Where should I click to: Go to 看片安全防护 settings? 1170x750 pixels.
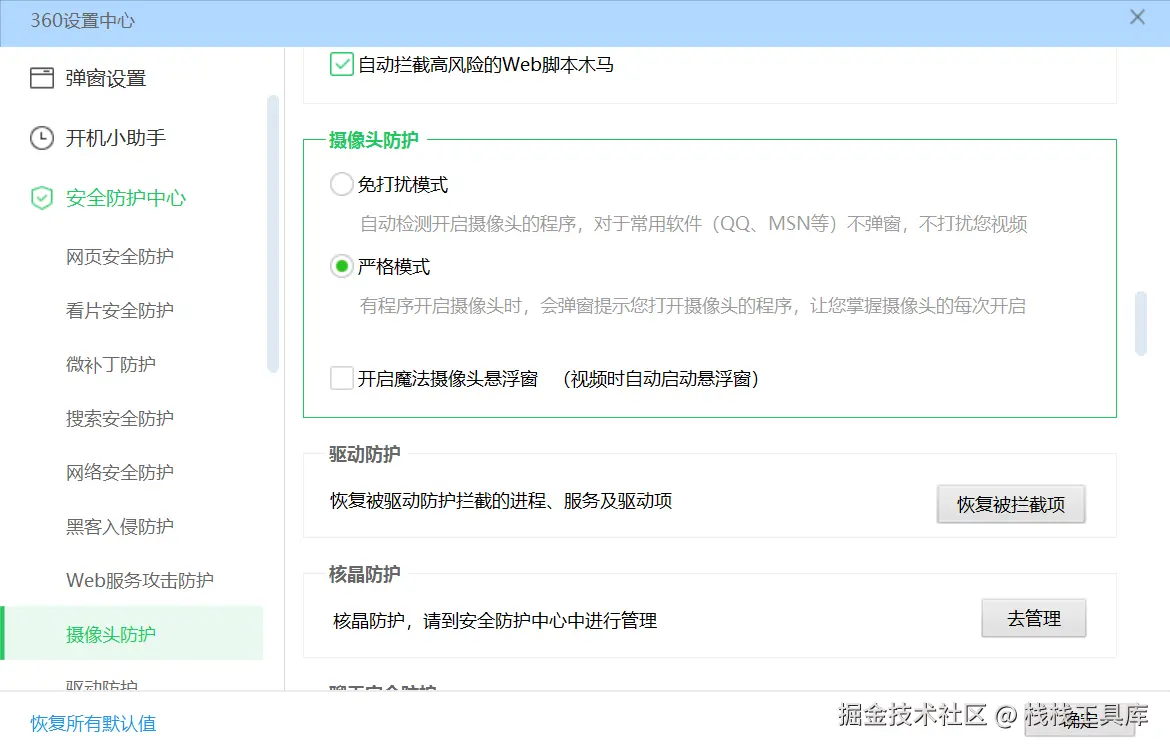[x=120, y=310]
